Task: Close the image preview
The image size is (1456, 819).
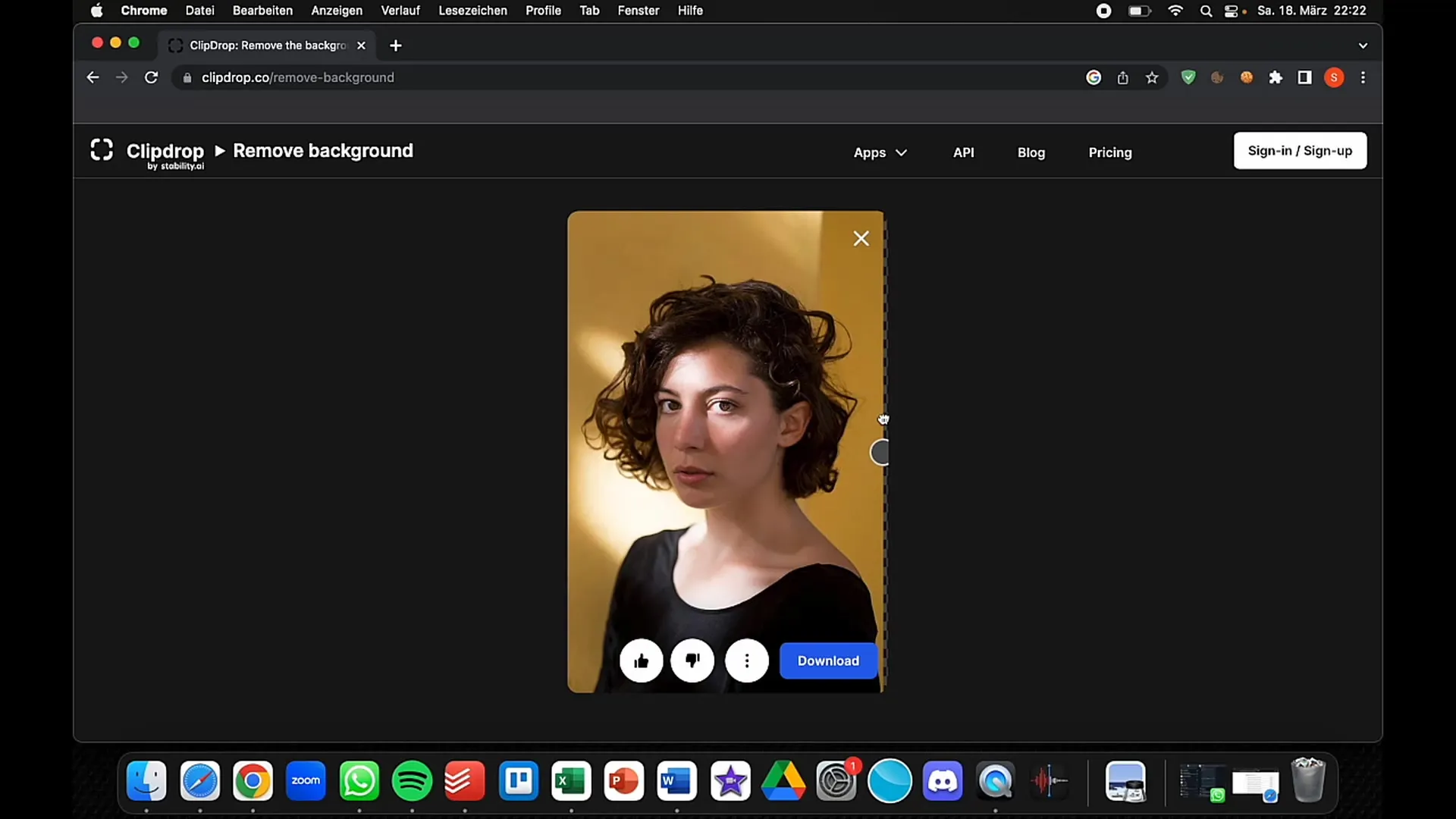Action: coord(860,238)
